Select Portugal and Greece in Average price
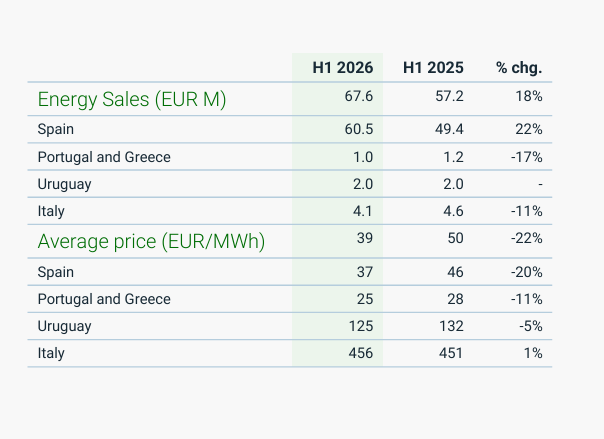Image resolution: width=604 pixels, height=439 pixels. pos(104,299)
